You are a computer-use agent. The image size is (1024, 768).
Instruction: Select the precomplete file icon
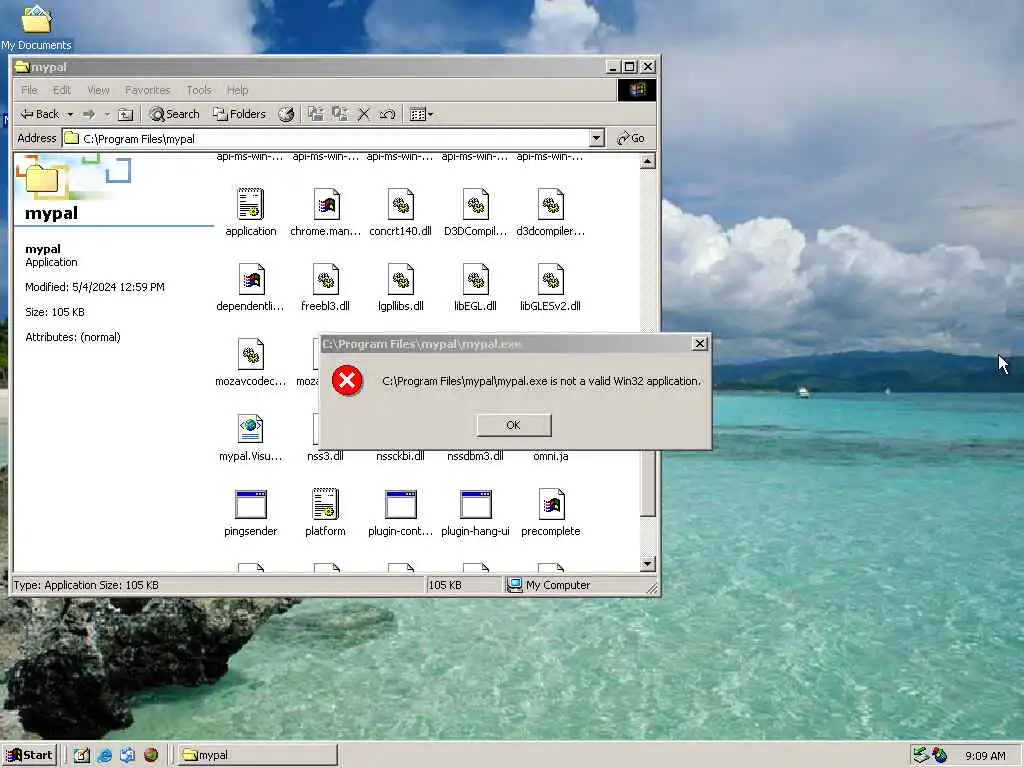551,505
